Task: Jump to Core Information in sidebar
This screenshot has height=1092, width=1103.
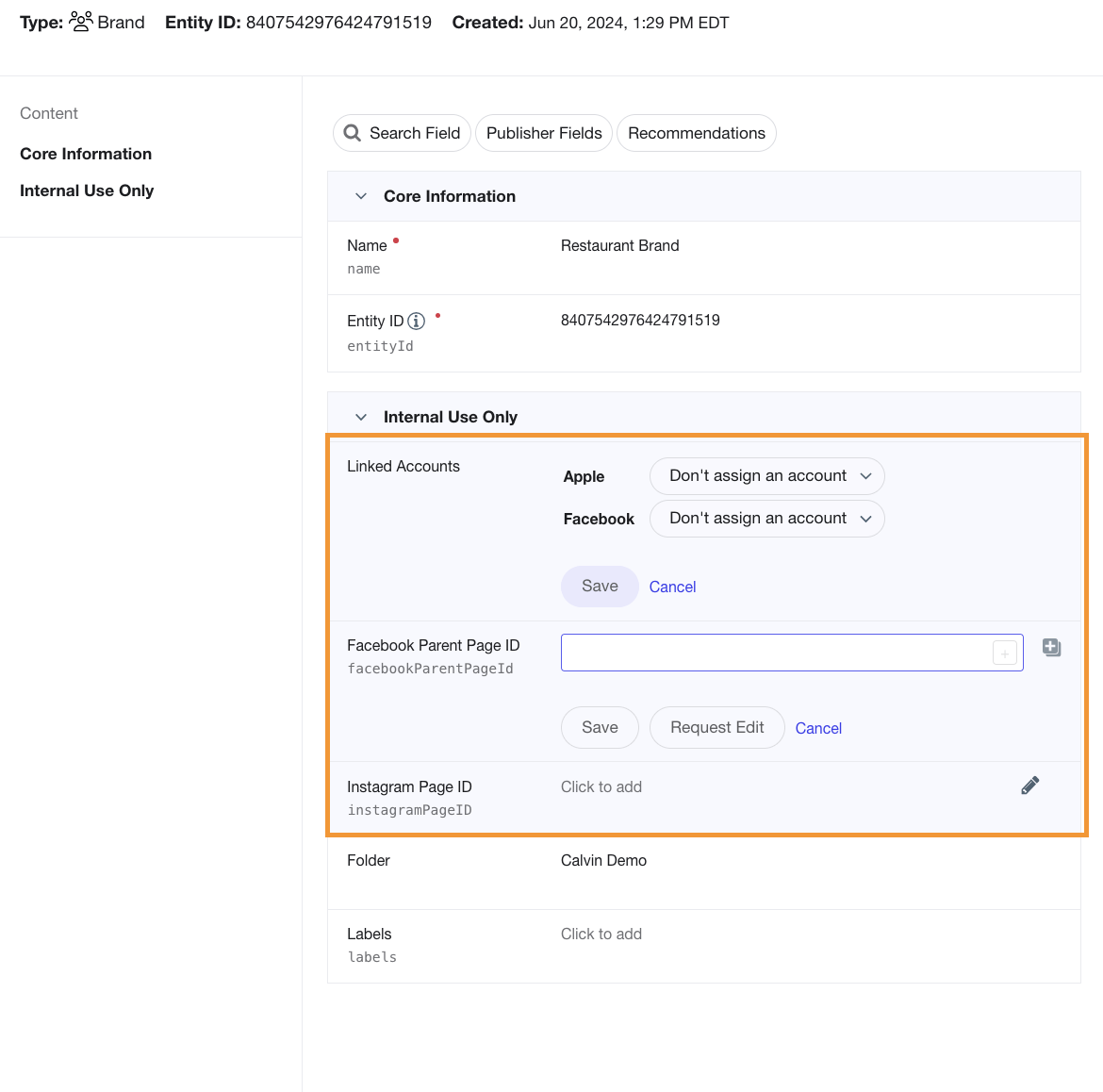Action: [x=86, y=154]
